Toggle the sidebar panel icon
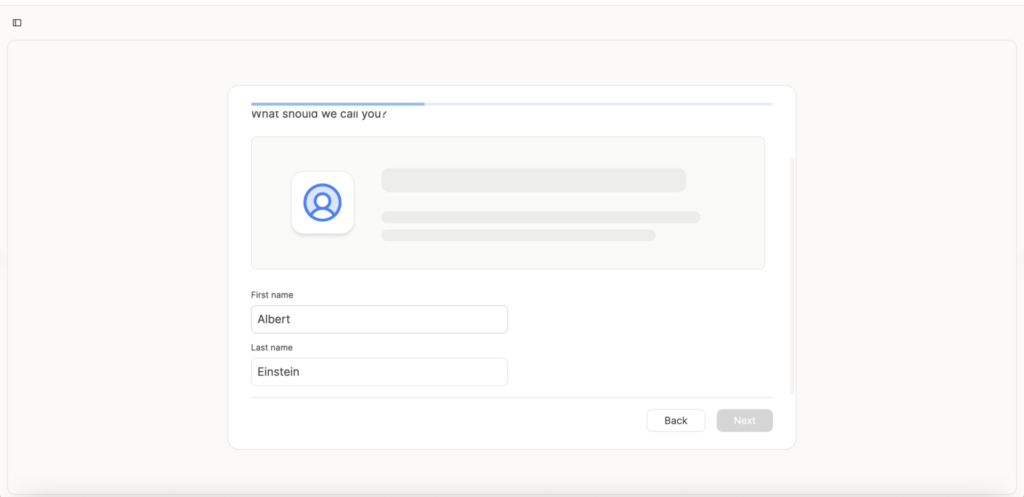This screenshot has height=497, width=1024. pos(17,23)
